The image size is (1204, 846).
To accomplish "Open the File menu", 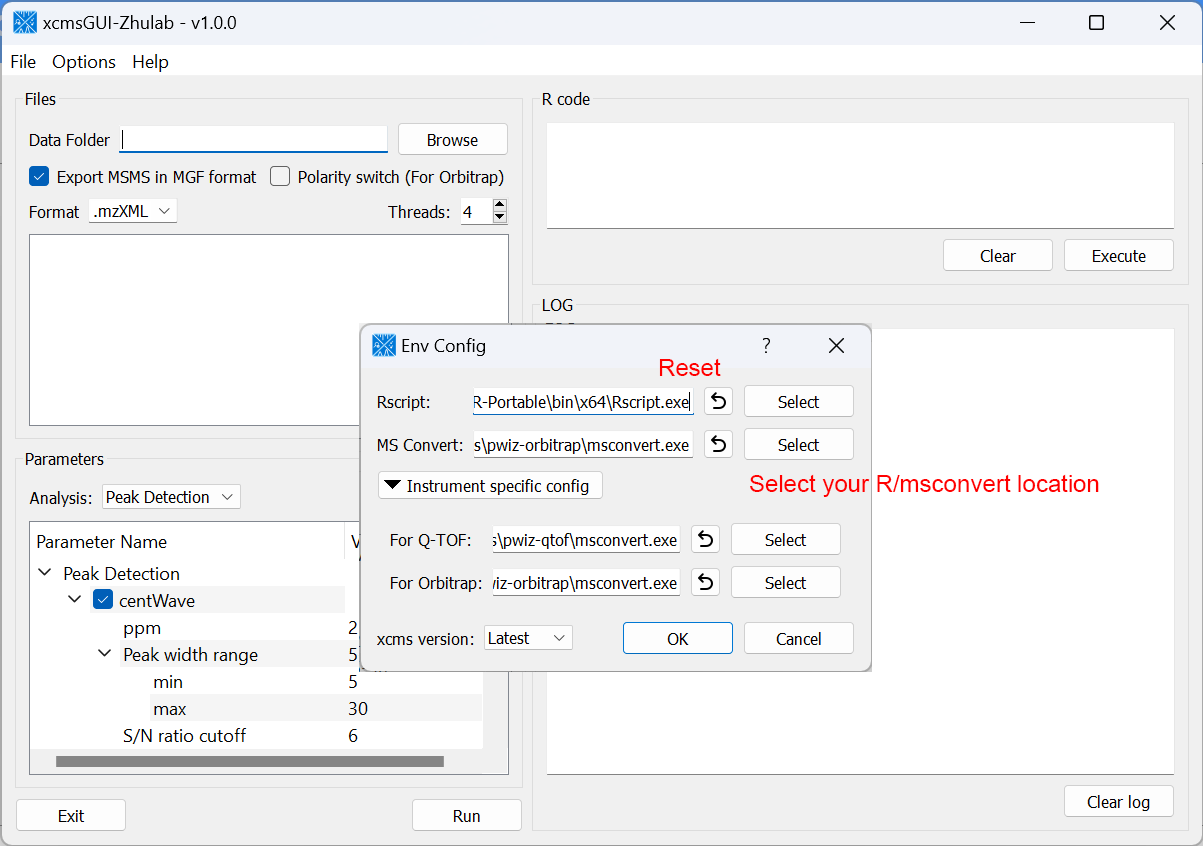I will (x=23, y=62).
